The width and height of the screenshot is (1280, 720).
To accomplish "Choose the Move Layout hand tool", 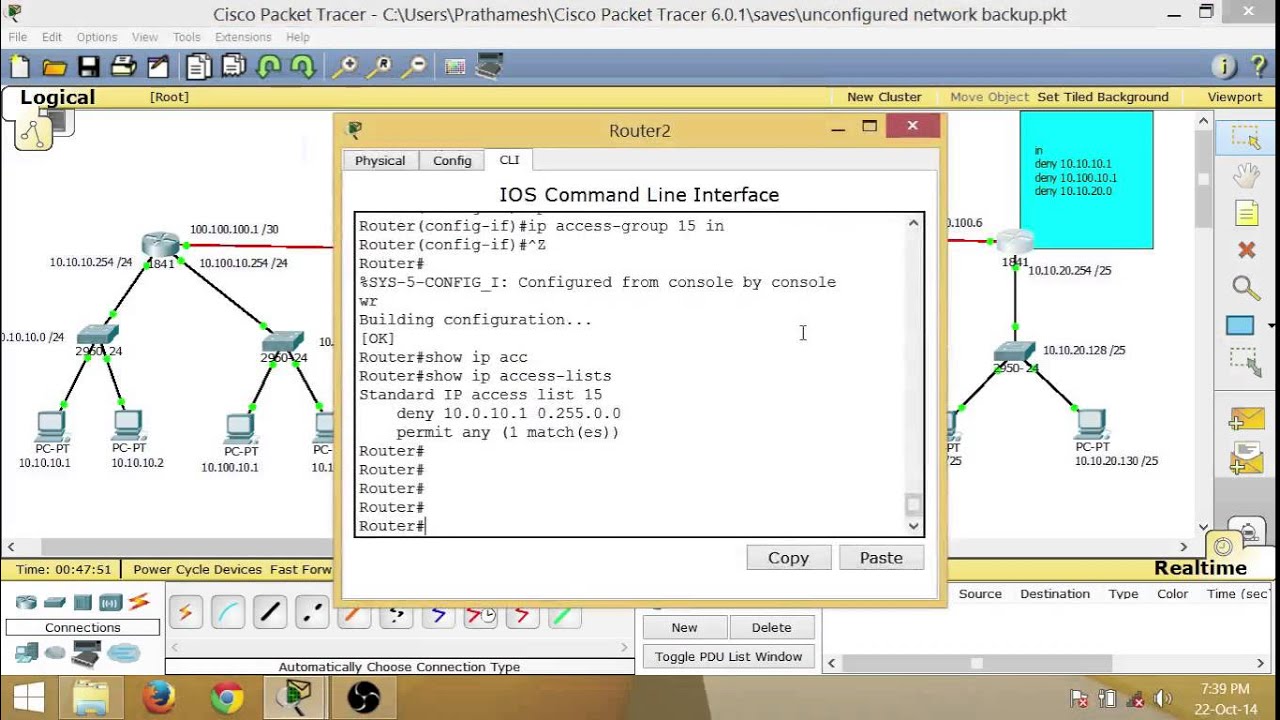I will (x=1246, y=176).
